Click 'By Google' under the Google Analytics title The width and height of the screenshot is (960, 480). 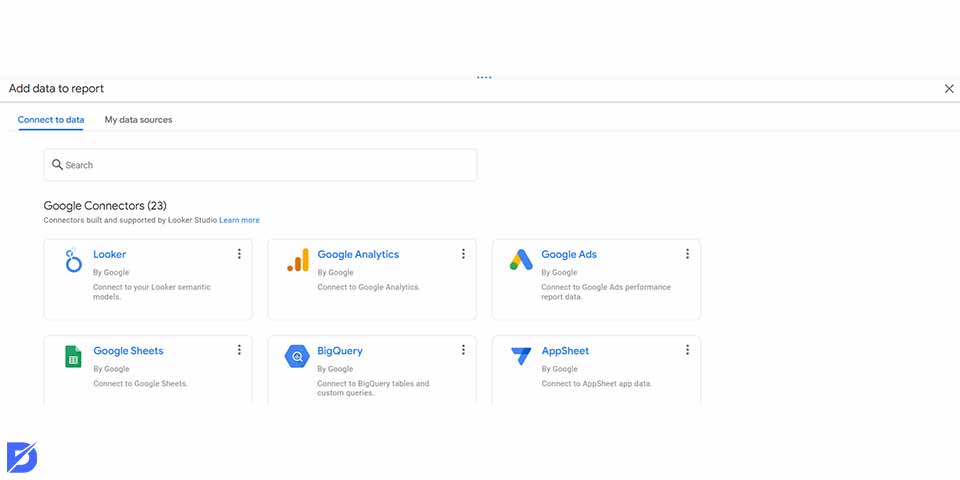click(x=336, y=272)
